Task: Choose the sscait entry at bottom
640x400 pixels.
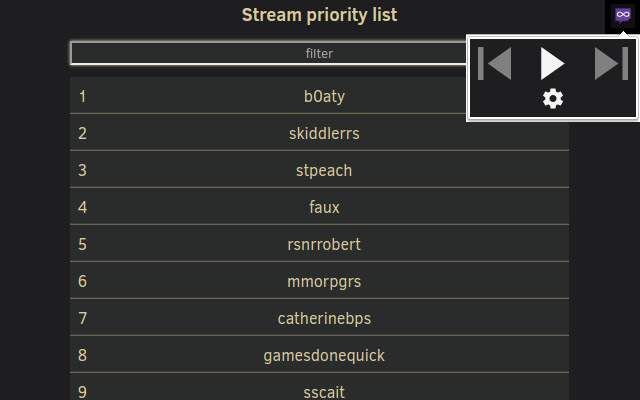Action: coord(319,387)
